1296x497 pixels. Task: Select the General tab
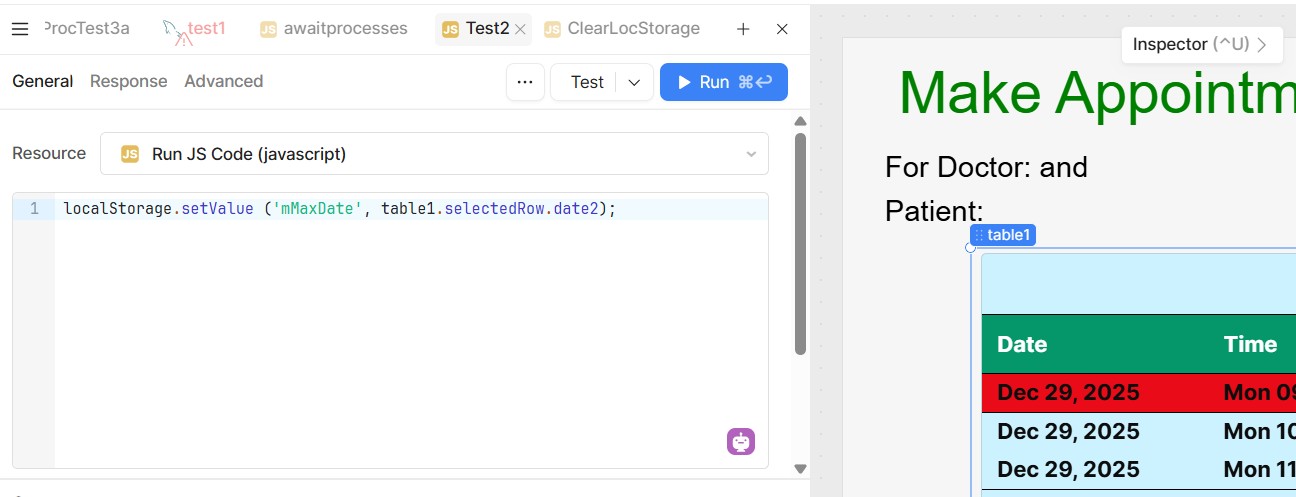click(x=42, y=81)
